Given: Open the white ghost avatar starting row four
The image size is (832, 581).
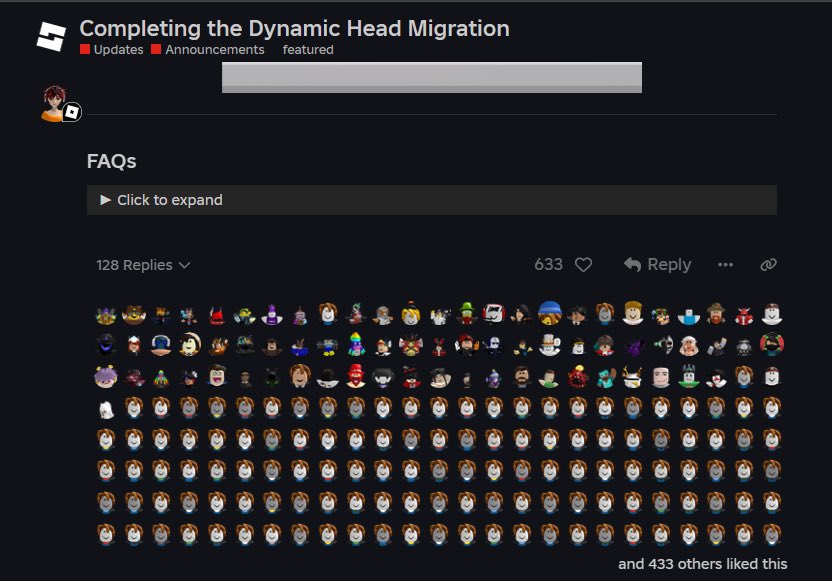Looking at the screenshot, I should [x=106, y=409].
